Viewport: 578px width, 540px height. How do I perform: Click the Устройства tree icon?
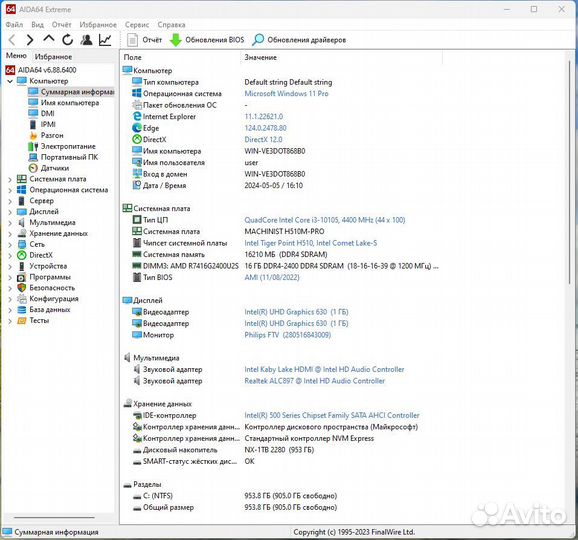pos(22,266)
